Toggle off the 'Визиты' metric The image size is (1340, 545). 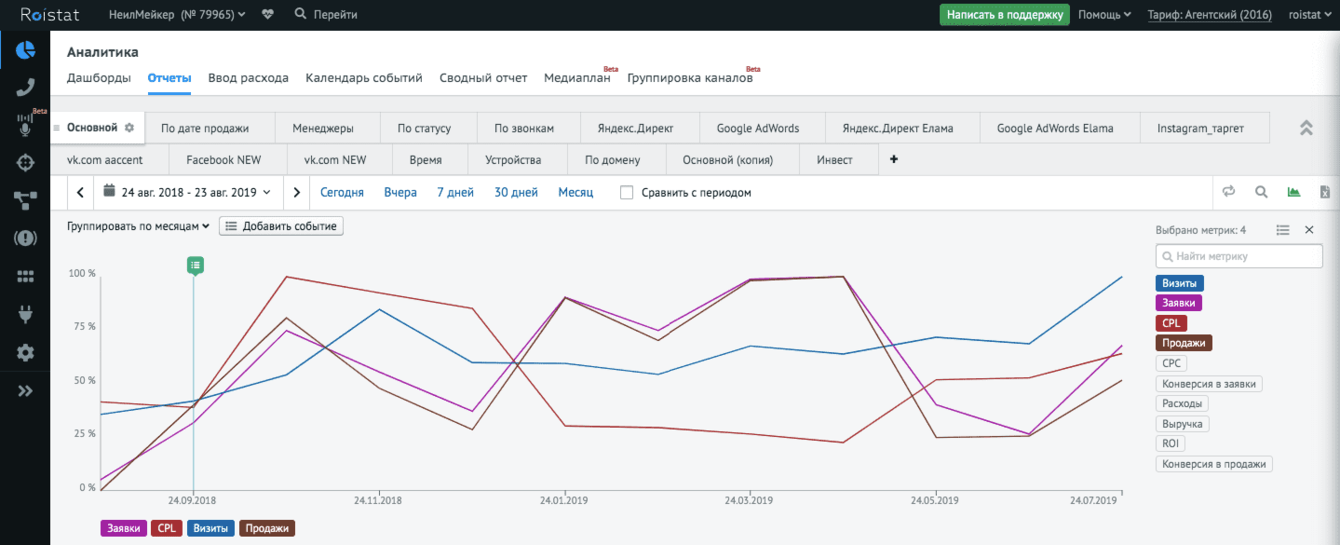pos(1179,284)
